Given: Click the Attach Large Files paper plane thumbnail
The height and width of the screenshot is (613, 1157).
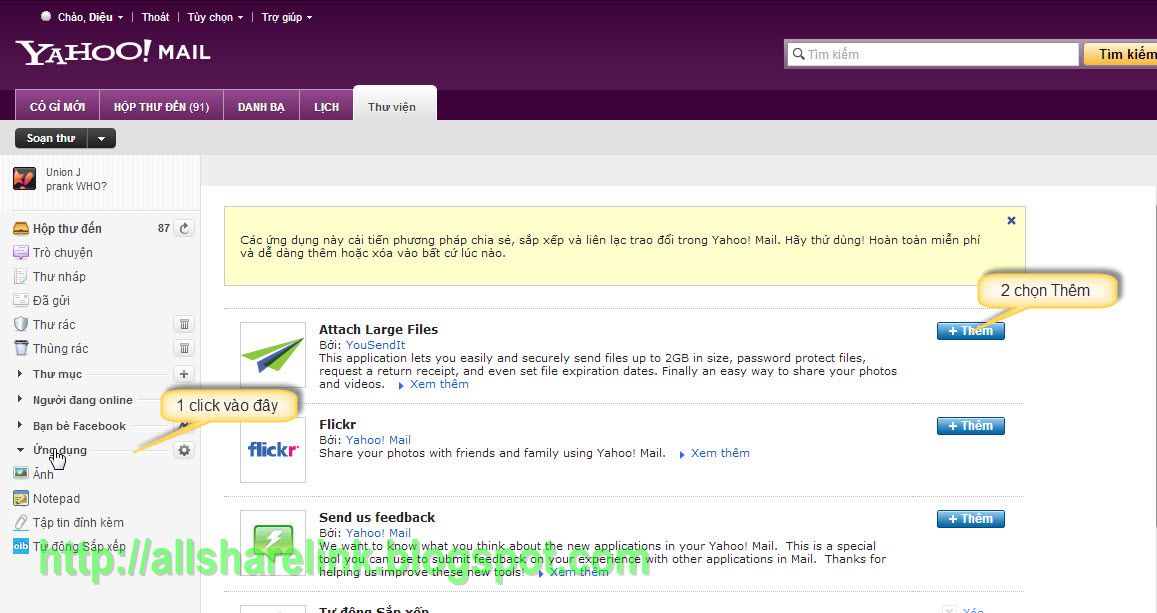Looking at the screenshot, I should click(273, 355).
